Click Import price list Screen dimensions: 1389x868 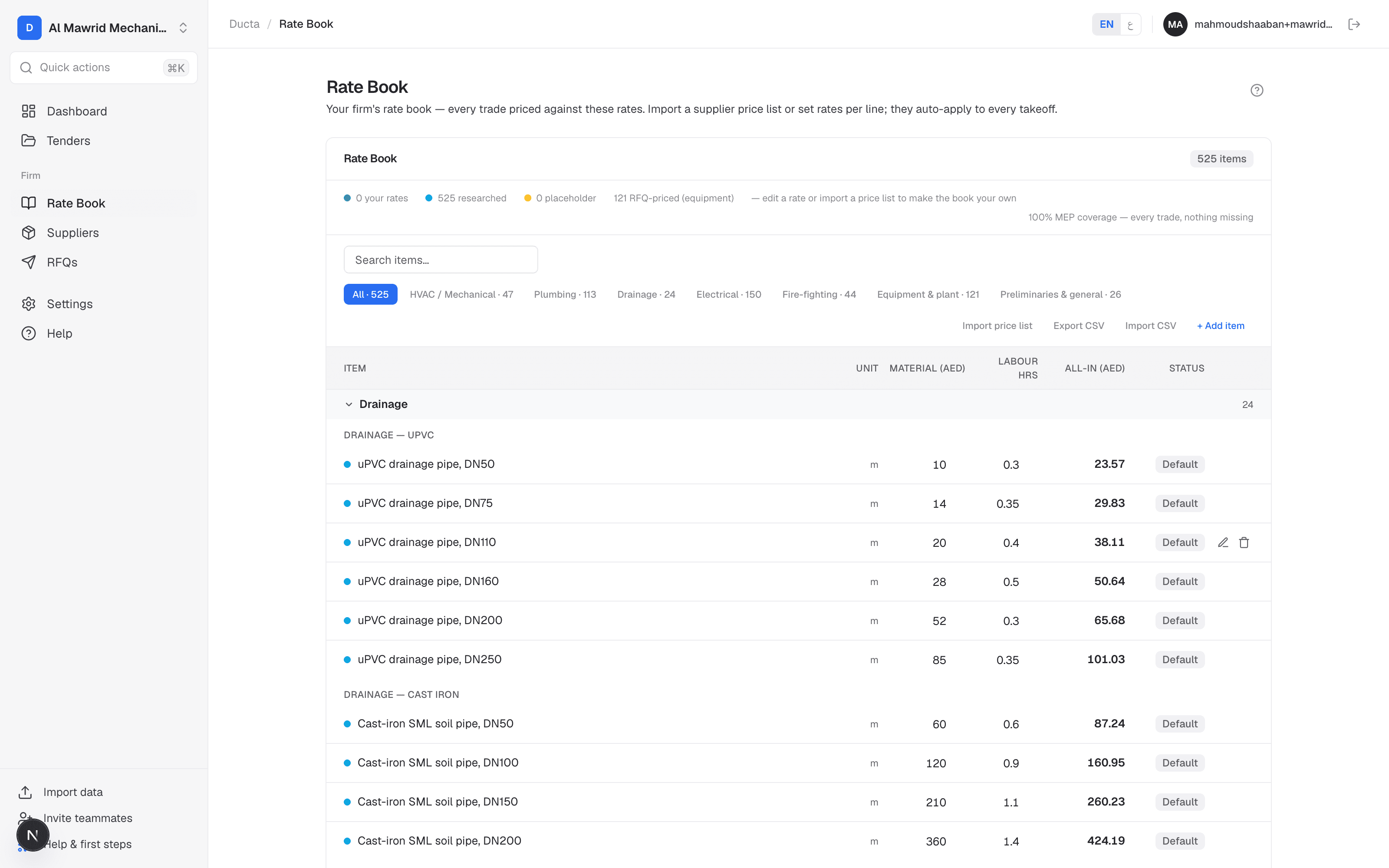pos(997,325)
